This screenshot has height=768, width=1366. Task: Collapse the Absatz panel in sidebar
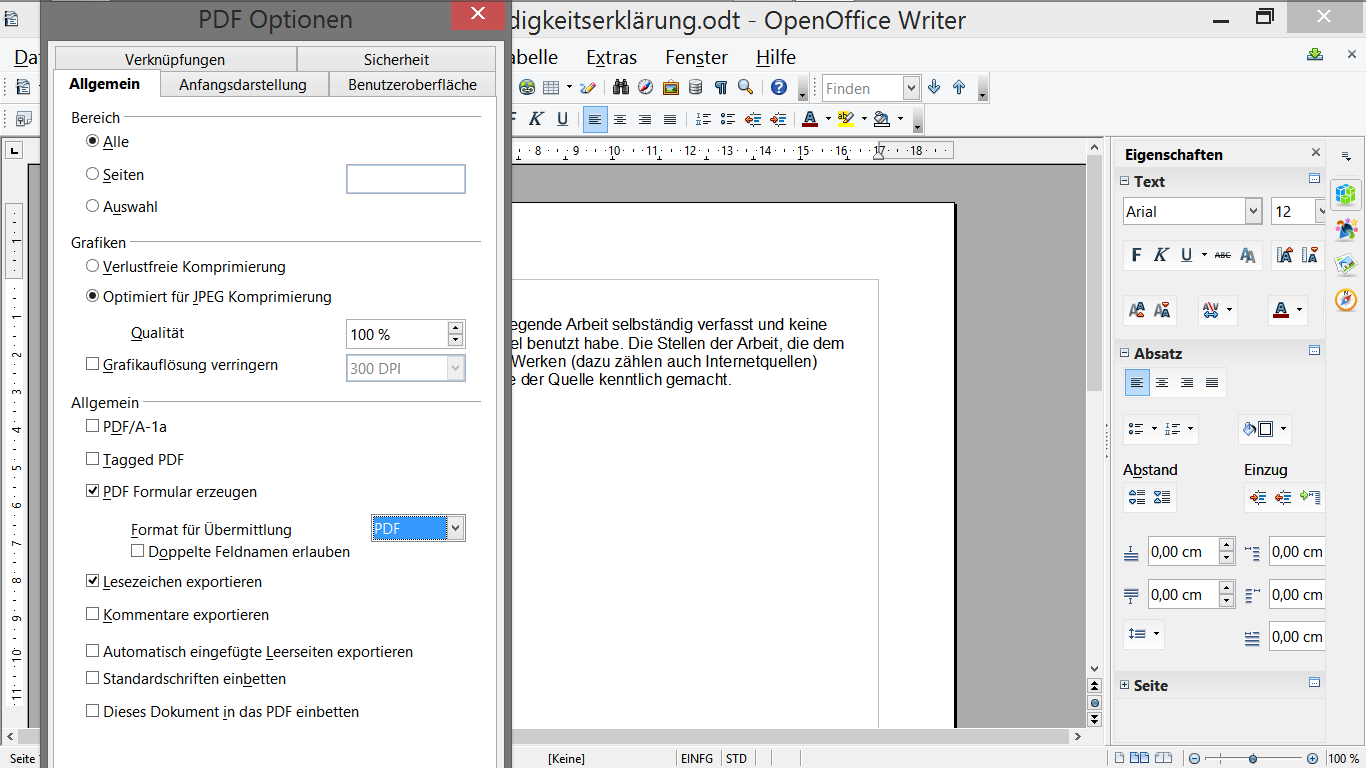pyautogui.click(x=1125, y=353)
